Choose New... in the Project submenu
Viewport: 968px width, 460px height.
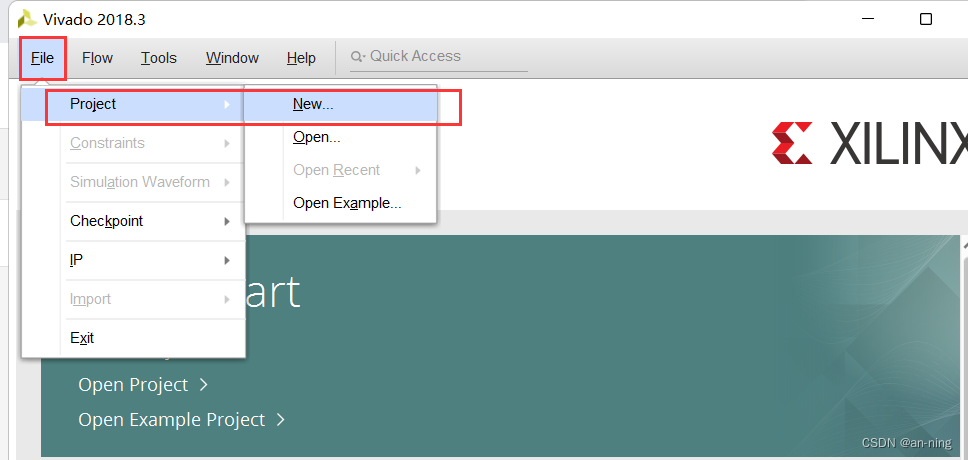coord(340,104)
